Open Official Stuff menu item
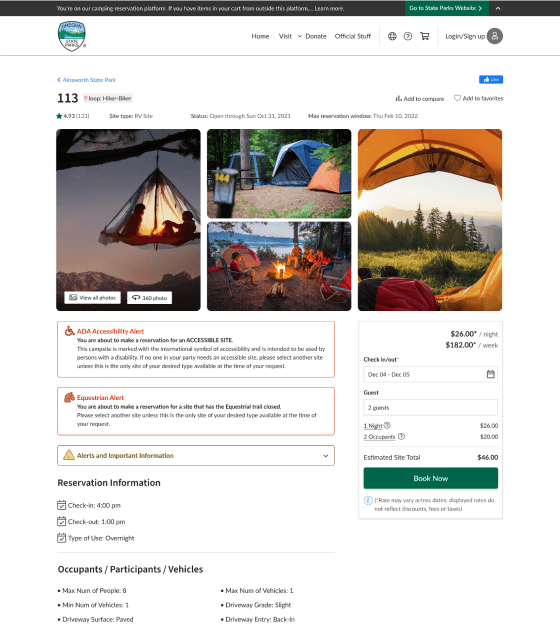The image size is (560, 630). click(x=353, y=36)
